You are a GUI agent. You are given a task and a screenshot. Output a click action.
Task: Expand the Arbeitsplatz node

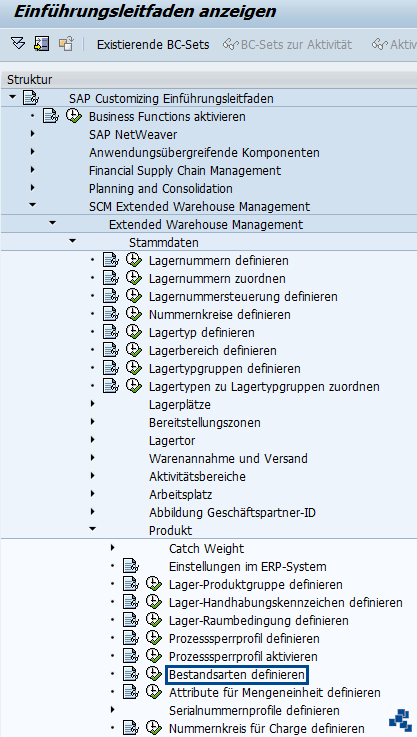[x=93, y=494]
